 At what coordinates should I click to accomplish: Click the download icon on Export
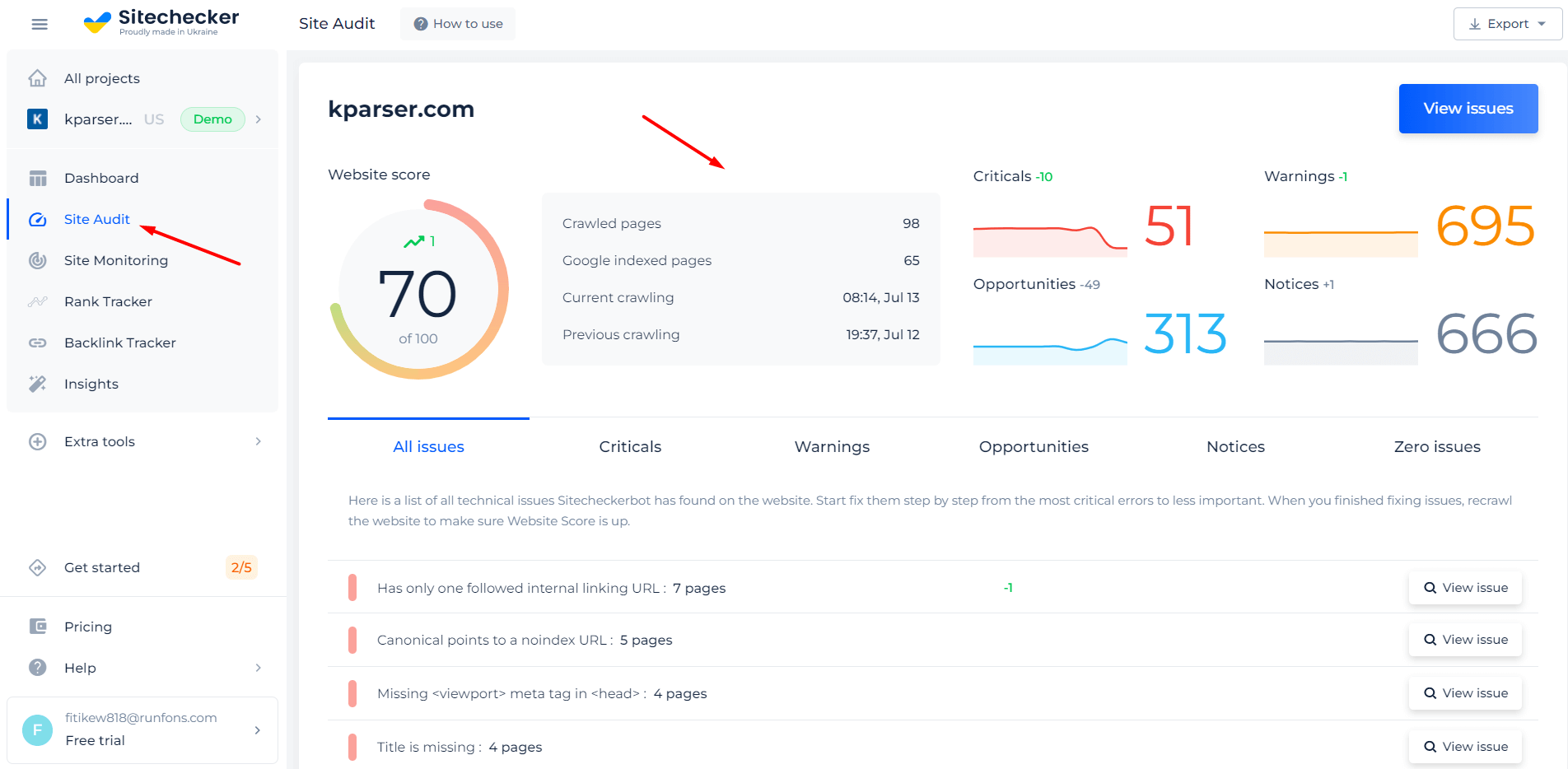tap(1475, 24)
